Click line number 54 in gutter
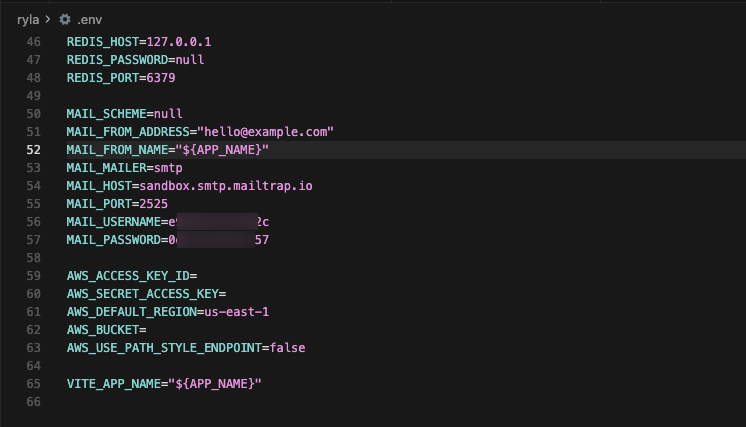This screenshot has width=746, height=427. pyautogui.click(x=33, y=186)
